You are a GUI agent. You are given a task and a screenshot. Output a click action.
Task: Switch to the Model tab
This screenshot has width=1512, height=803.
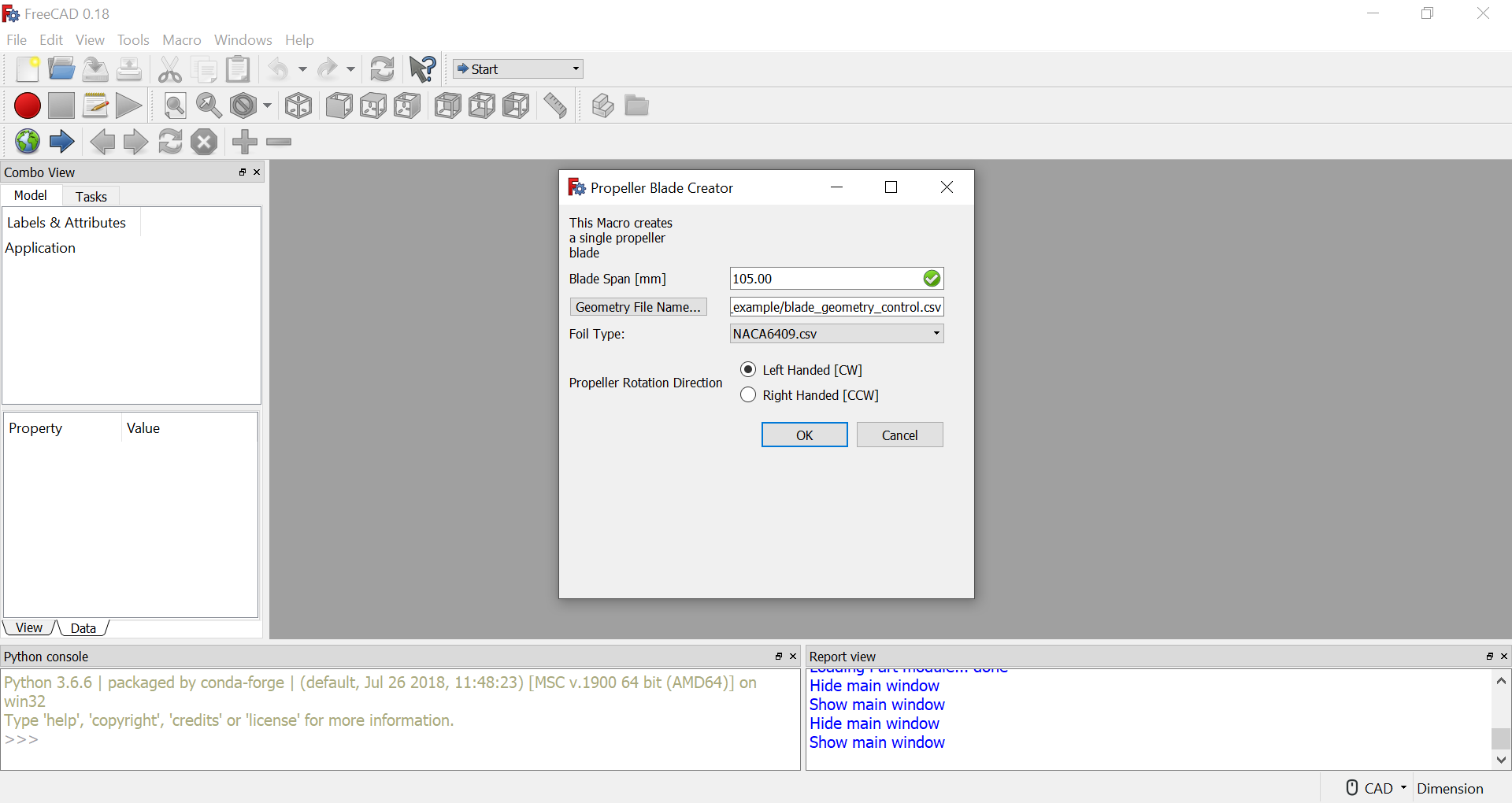pyautogui.click(x=31, y=195)
